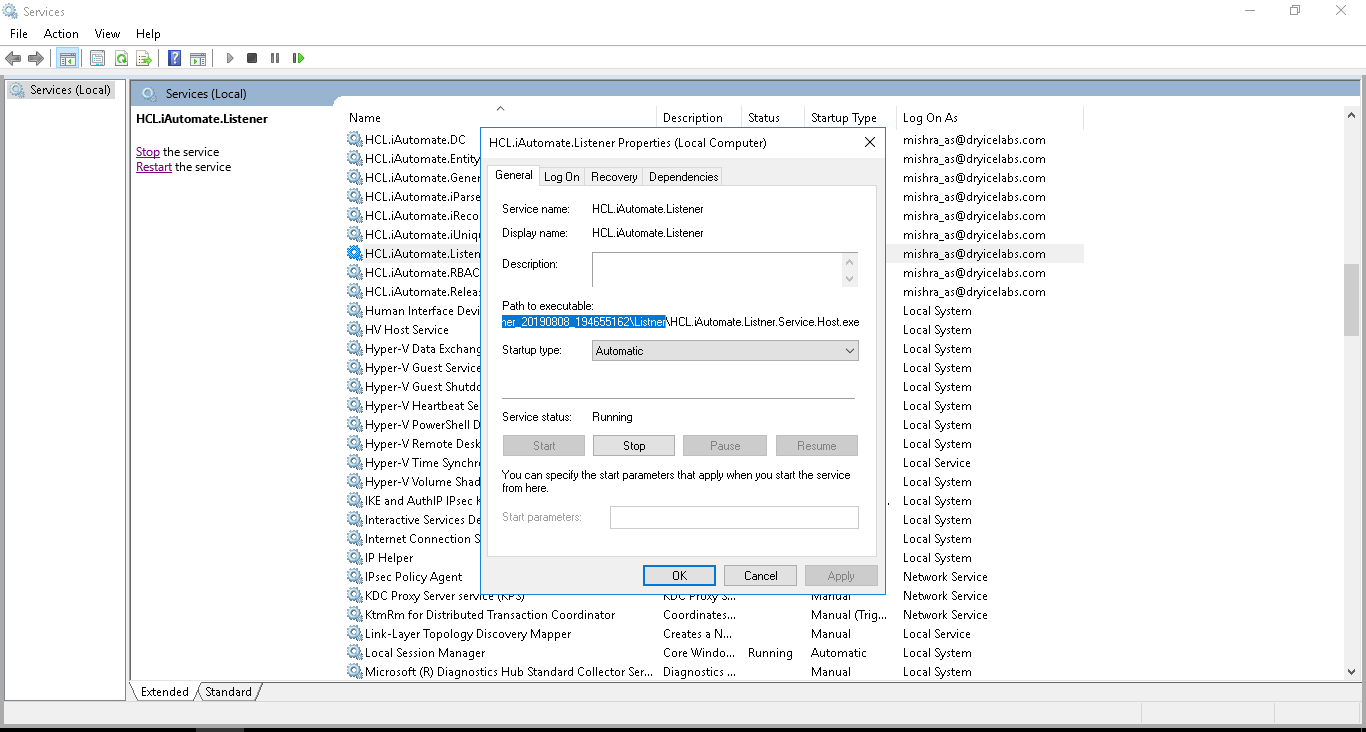Viewport: 1366px width, 732px height.
Task: Select the IPsec Policy Agent service row
Action: click(413, 577)
